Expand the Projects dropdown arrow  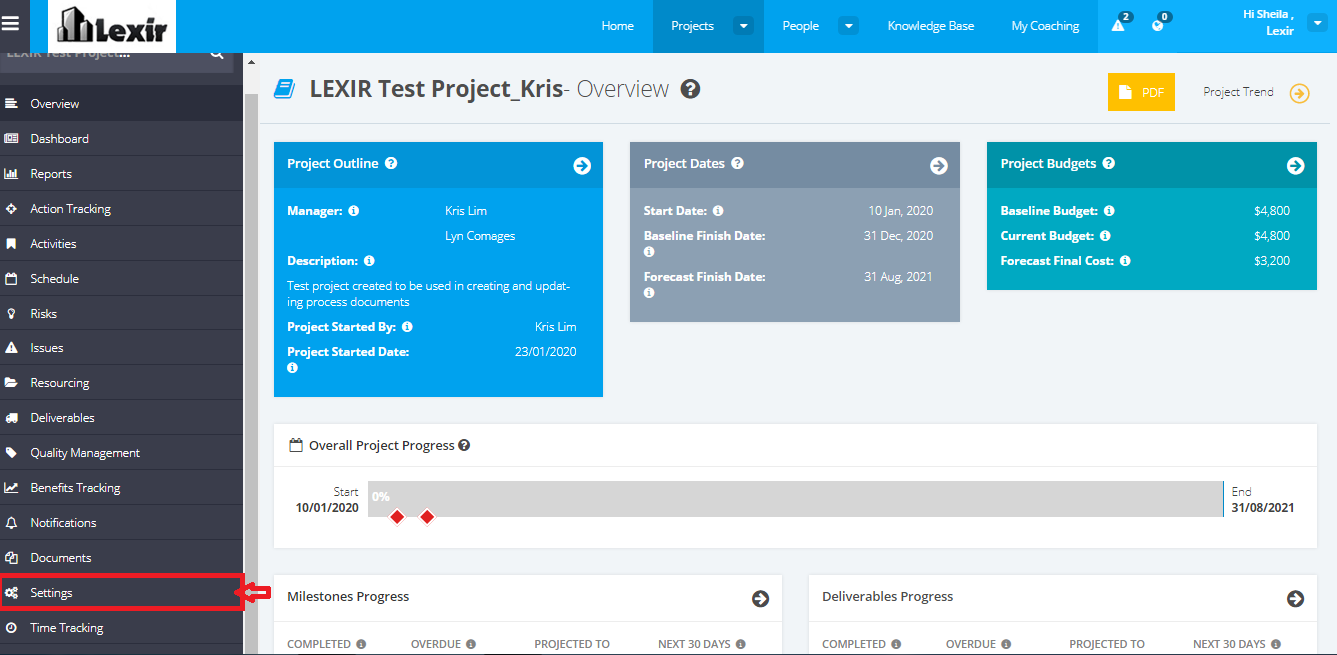[743, 26]
